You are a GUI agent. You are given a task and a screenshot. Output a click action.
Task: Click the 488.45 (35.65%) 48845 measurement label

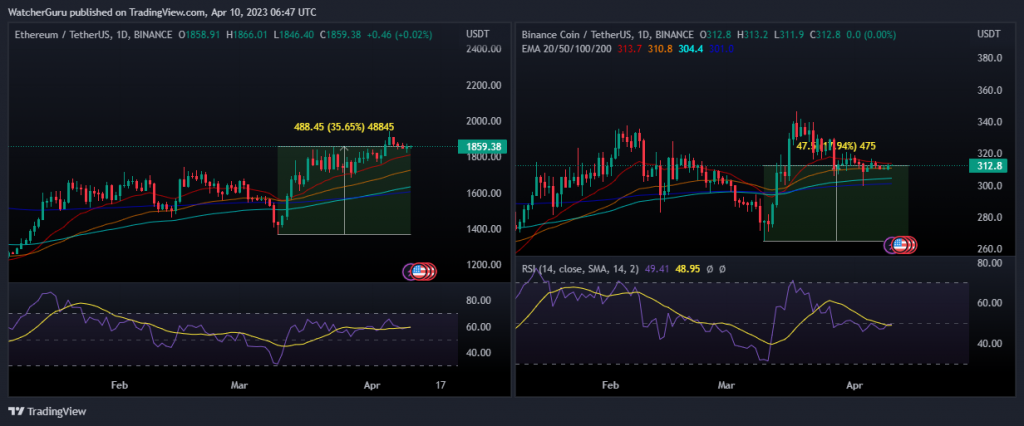(344, 127)
